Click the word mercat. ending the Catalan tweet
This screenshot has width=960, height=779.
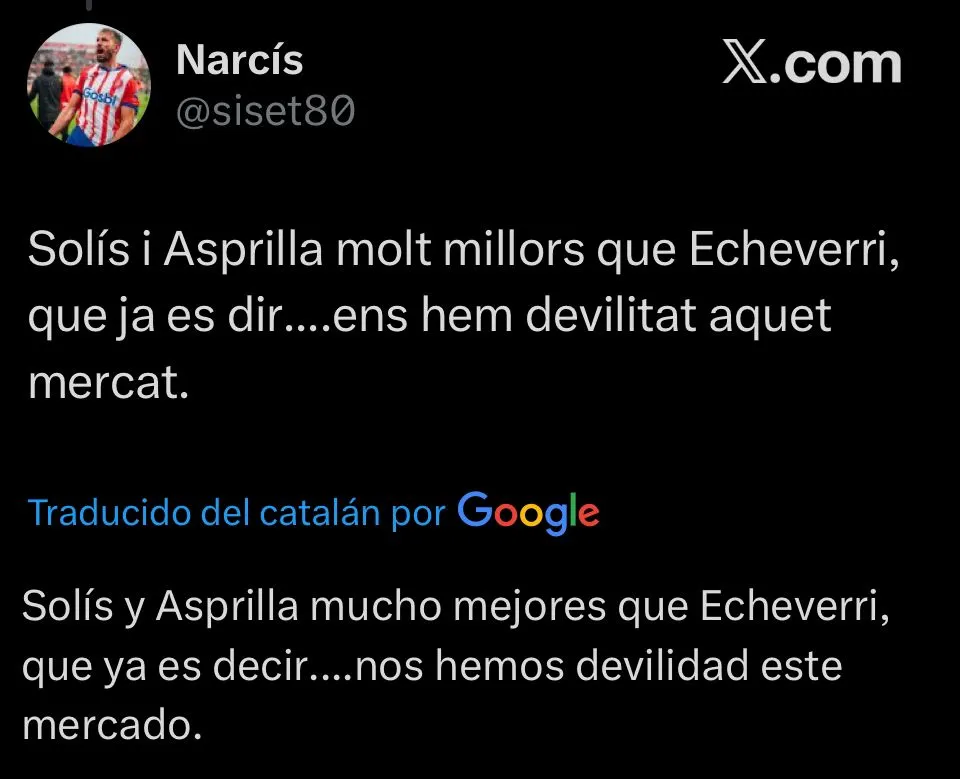coord(108,382)
